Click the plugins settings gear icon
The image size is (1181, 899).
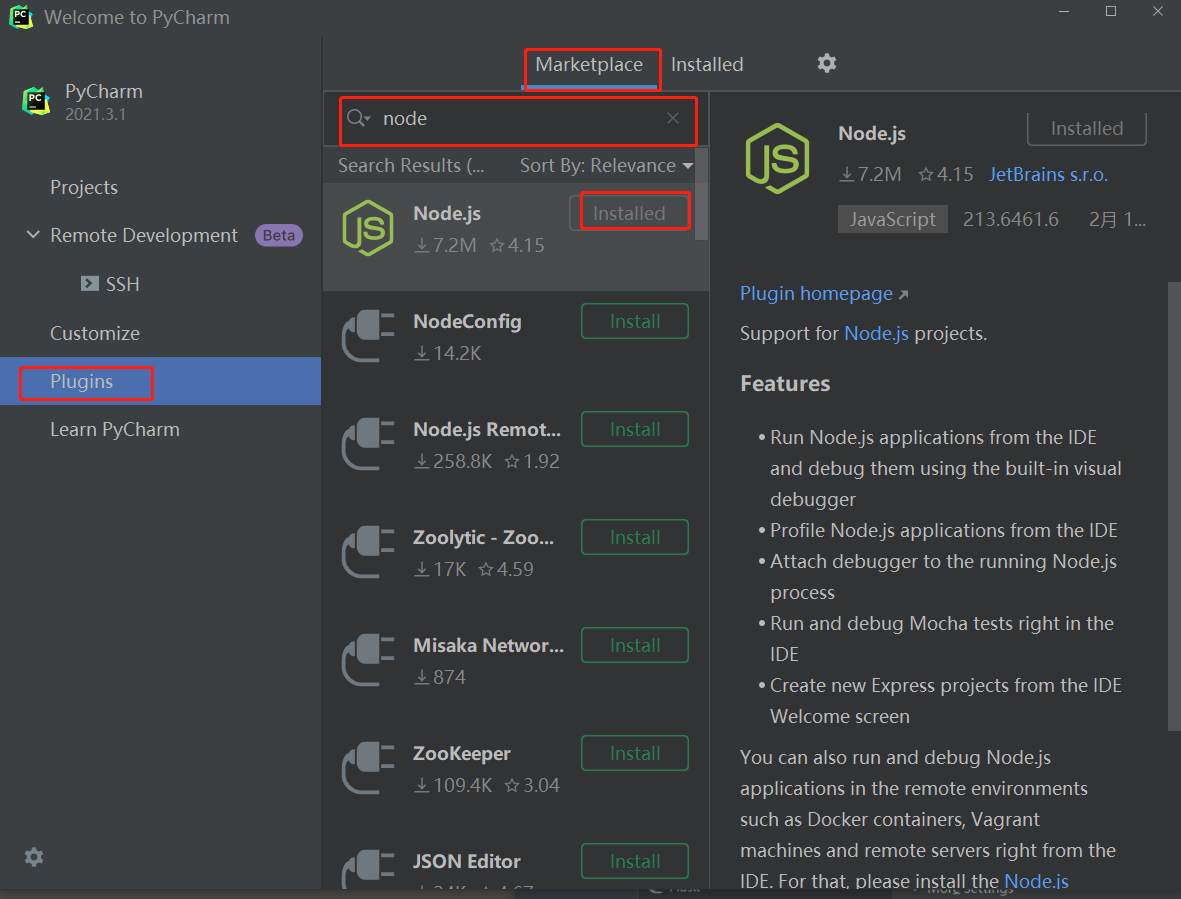[x=827, y=63]
